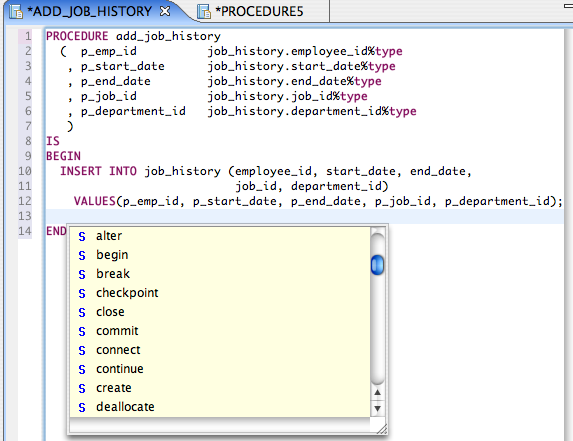Image resolution: width=573 pixels, height=441 pixels.
Task: Click the INSERT keyword on line 10
Action: 81,171
